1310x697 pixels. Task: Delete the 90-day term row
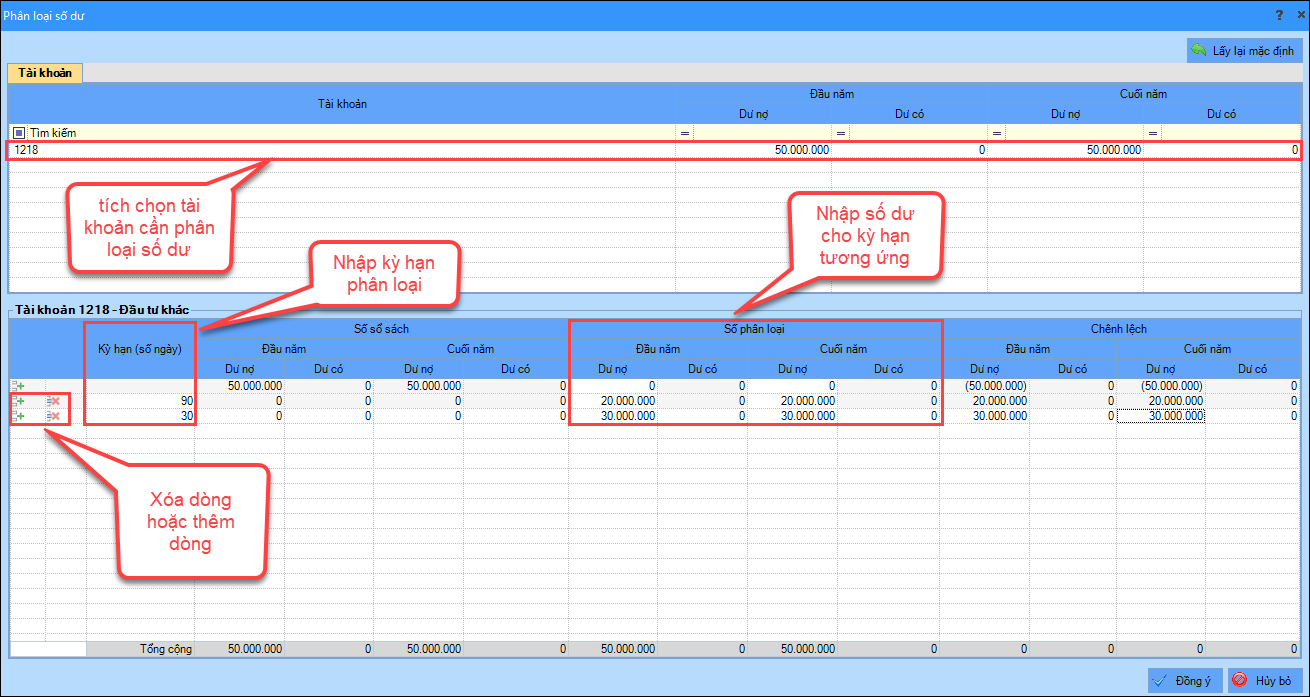(54, 401)
